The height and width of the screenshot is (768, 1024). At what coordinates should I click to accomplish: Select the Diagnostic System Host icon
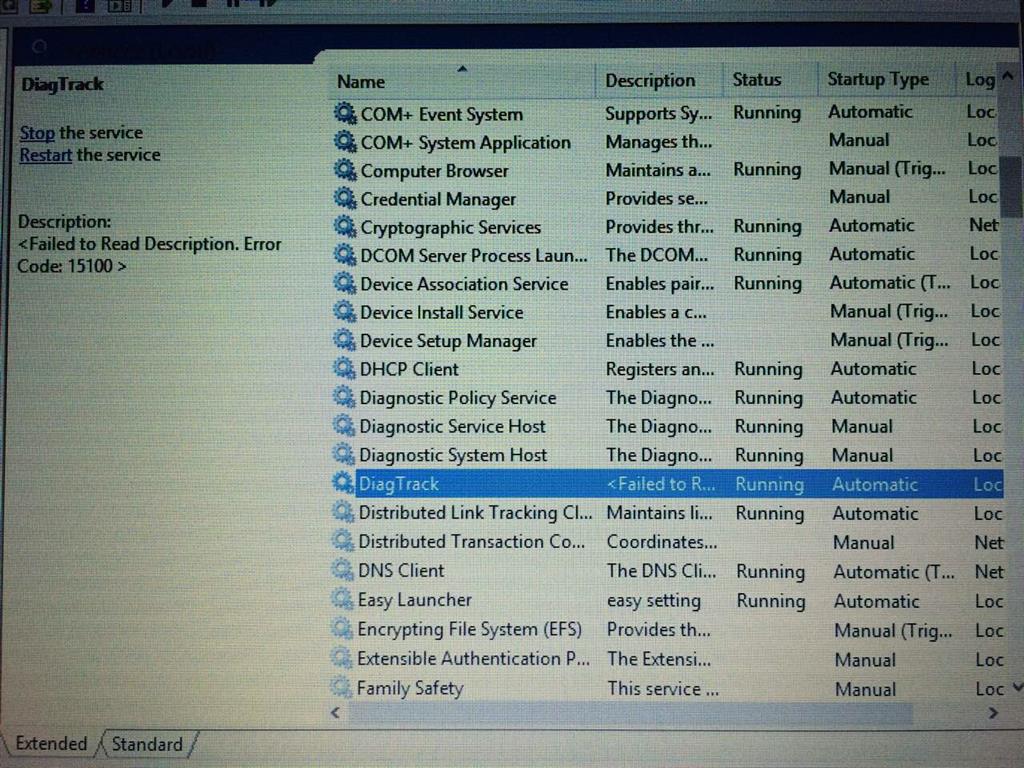[x=343, y=455]
